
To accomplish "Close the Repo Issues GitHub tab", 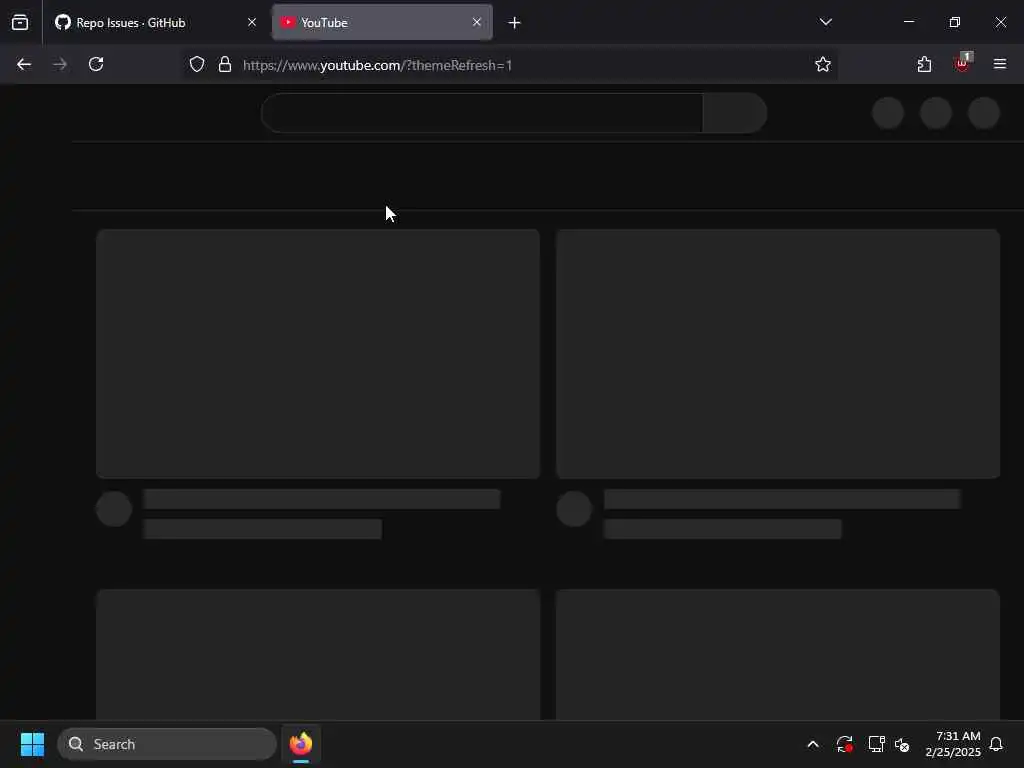I will [252, 22].
